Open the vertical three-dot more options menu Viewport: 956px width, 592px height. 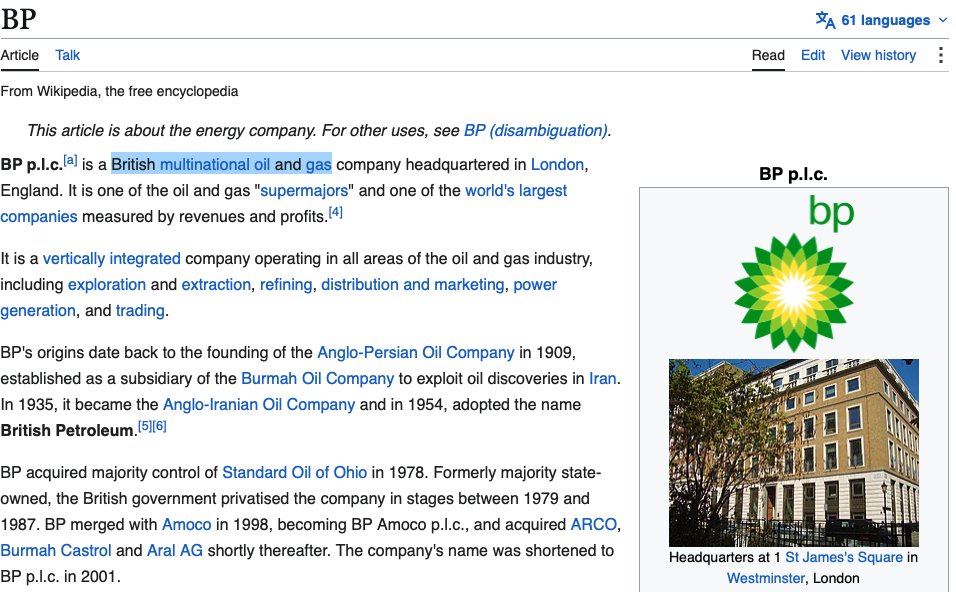click(941, 55)
